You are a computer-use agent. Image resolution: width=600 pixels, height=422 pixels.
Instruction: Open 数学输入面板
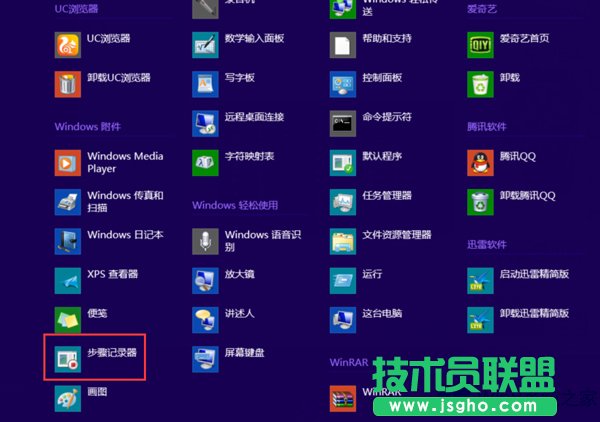pyautogui.click(x=205, y=45)
